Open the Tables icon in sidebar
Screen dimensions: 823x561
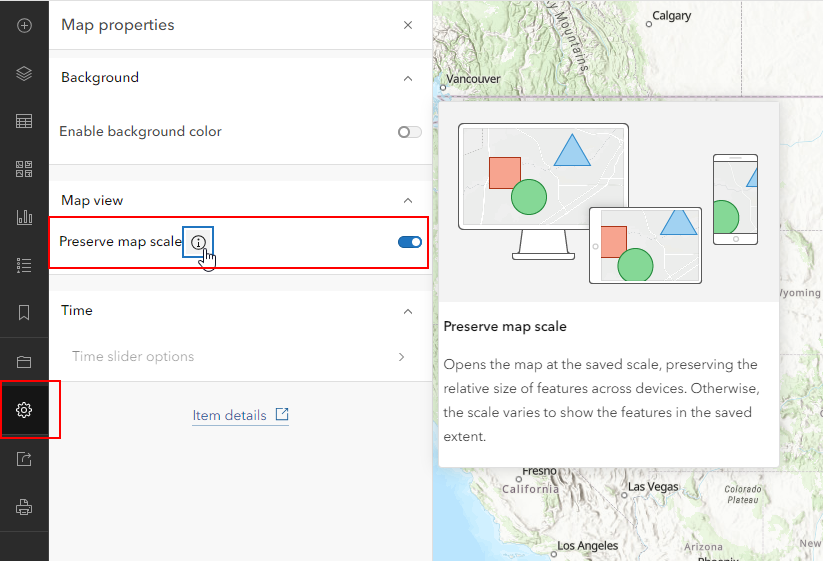point(24,122)
